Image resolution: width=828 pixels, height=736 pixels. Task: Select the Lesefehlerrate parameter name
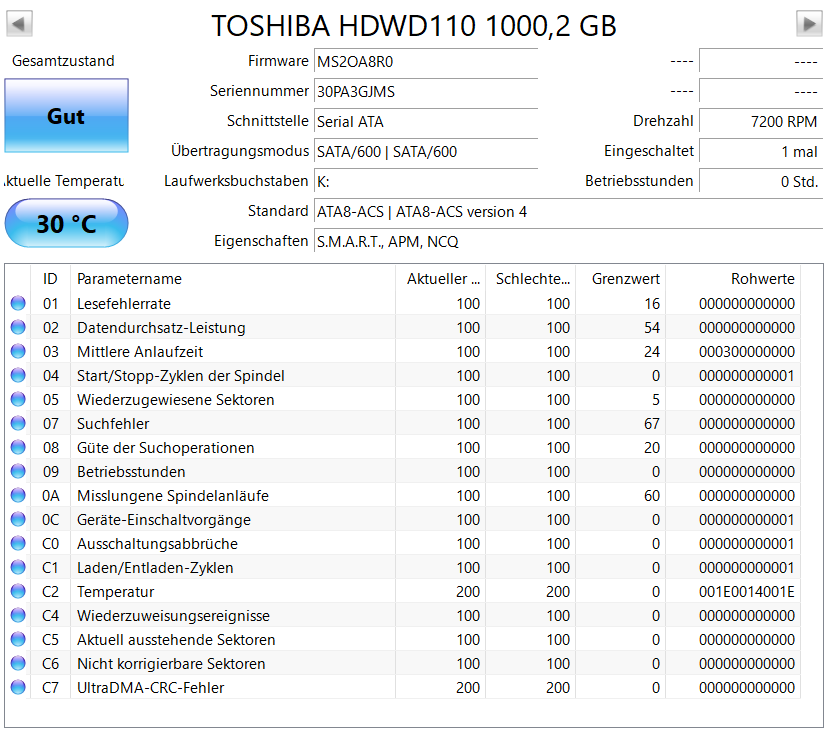(124, 304)
